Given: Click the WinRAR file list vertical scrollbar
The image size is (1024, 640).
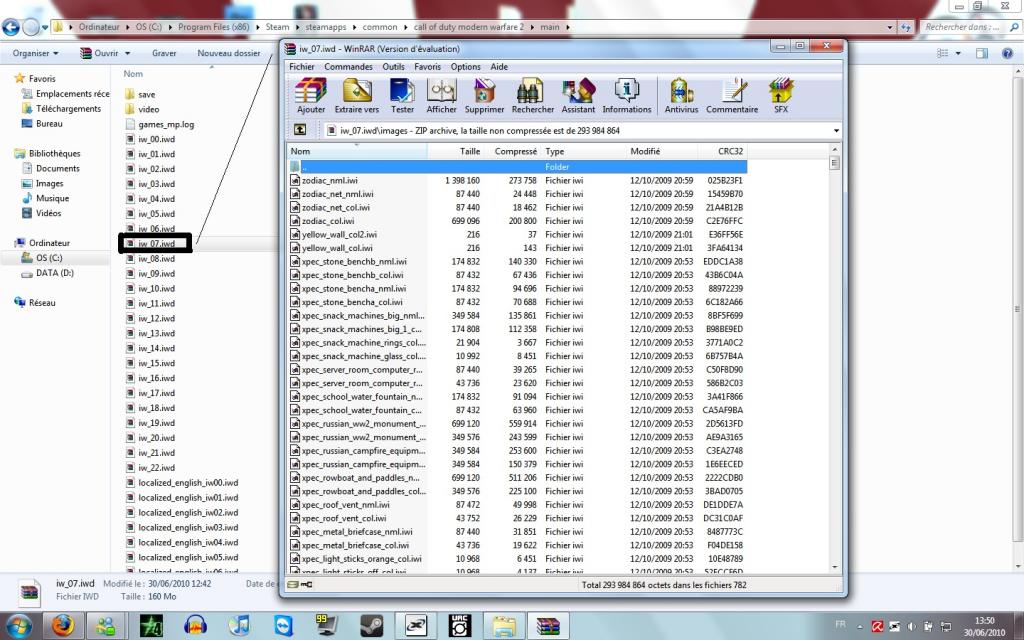Looking at the screenshot, I should click(x=834, y=359).
